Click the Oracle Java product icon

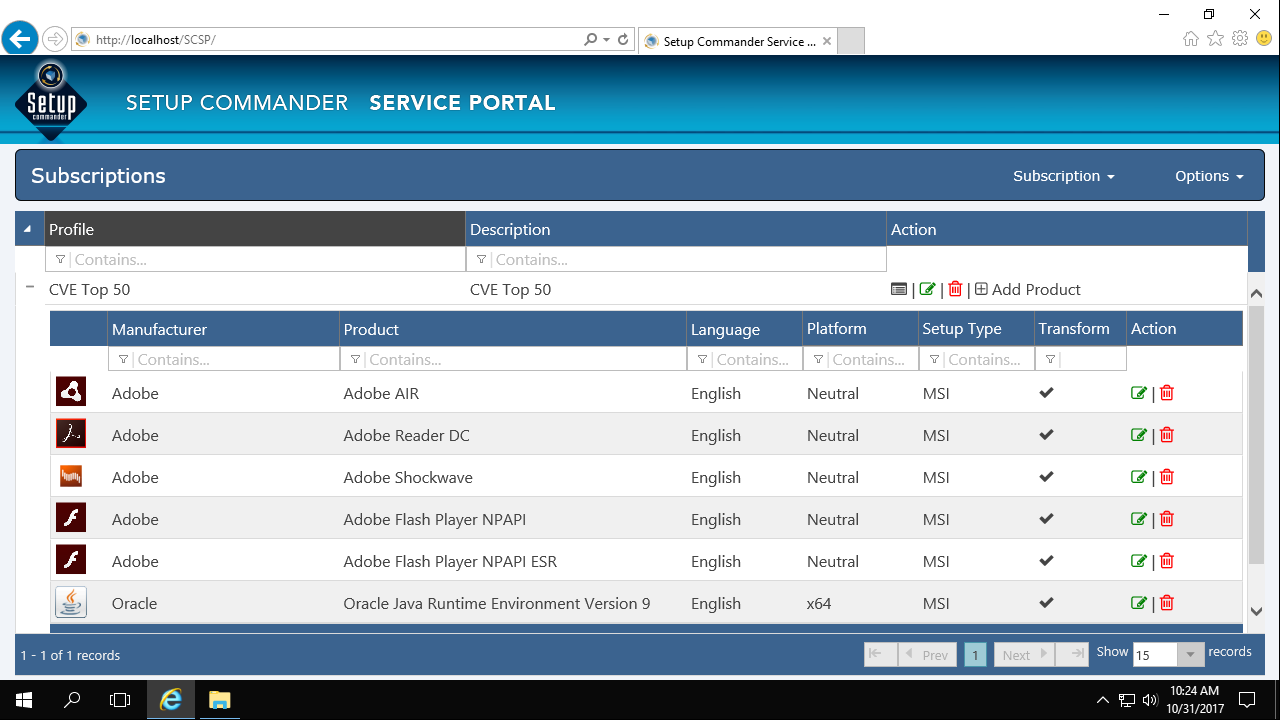(x=71, y=602)
